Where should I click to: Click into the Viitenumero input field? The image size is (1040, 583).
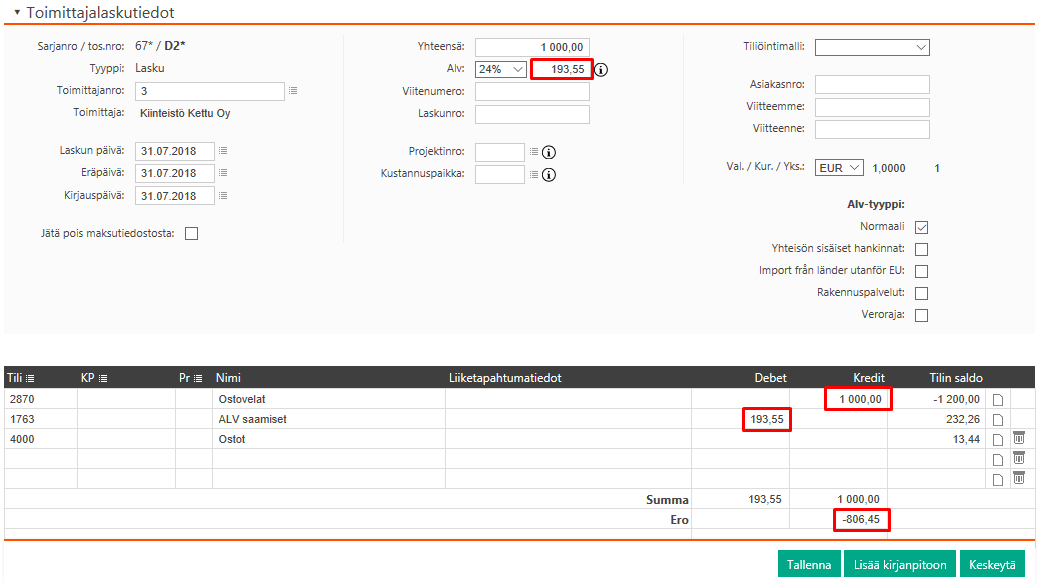pos(532,92)
